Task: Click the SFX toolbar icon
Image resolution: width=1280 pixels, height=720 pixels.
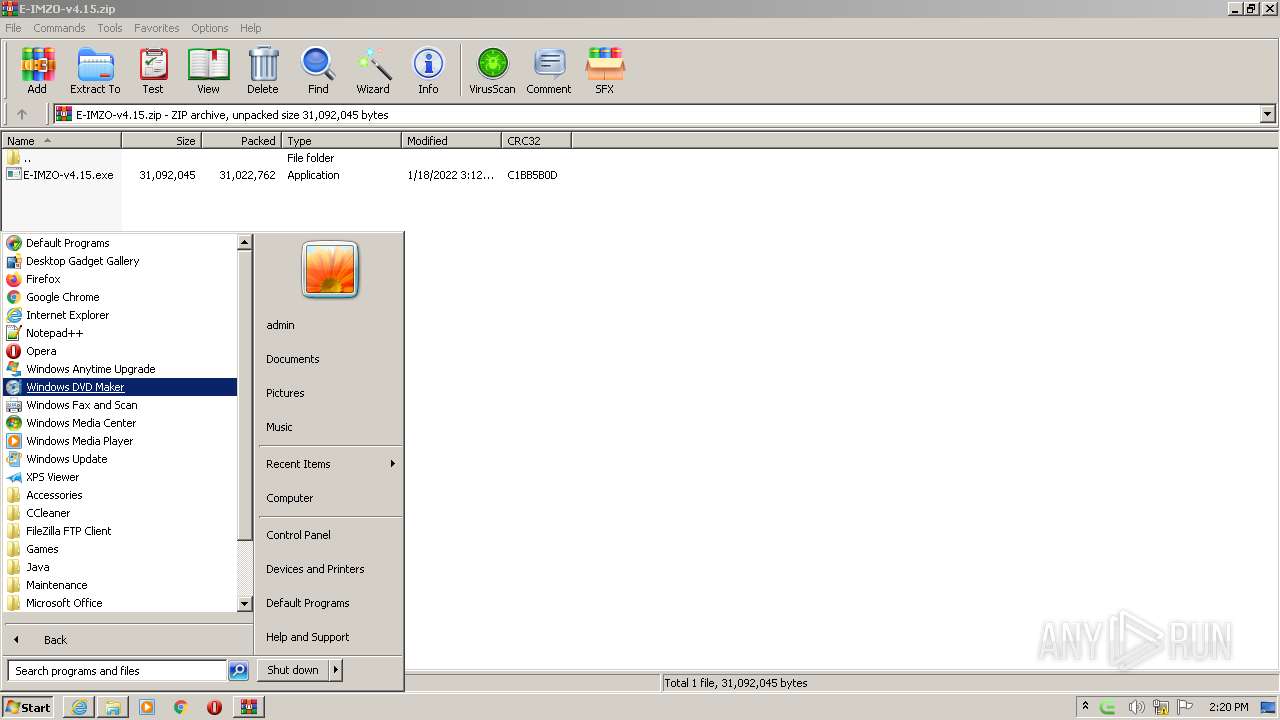Action: 605,71
